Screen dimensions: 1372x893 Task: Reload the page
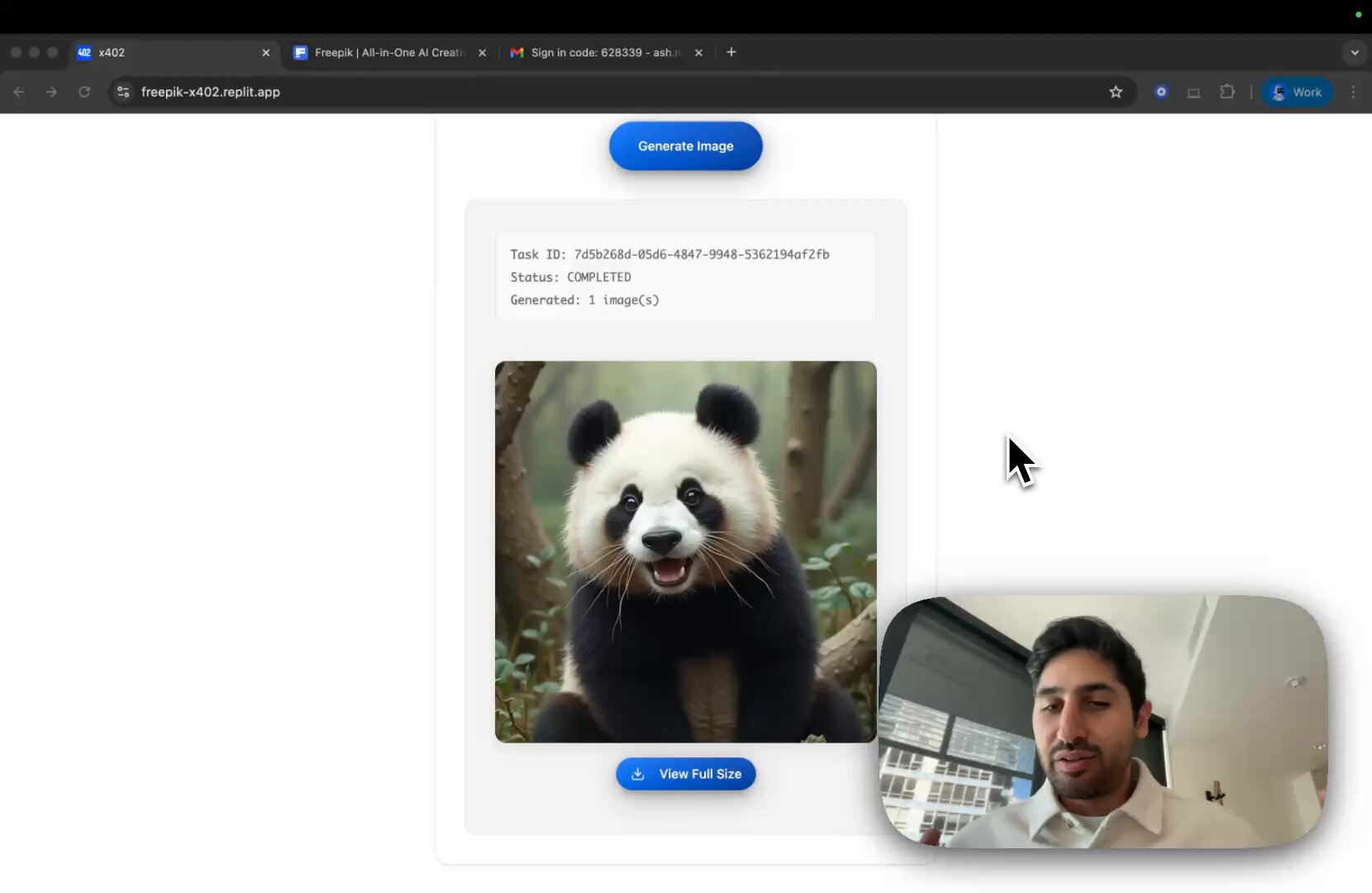(x=84, y=92)
